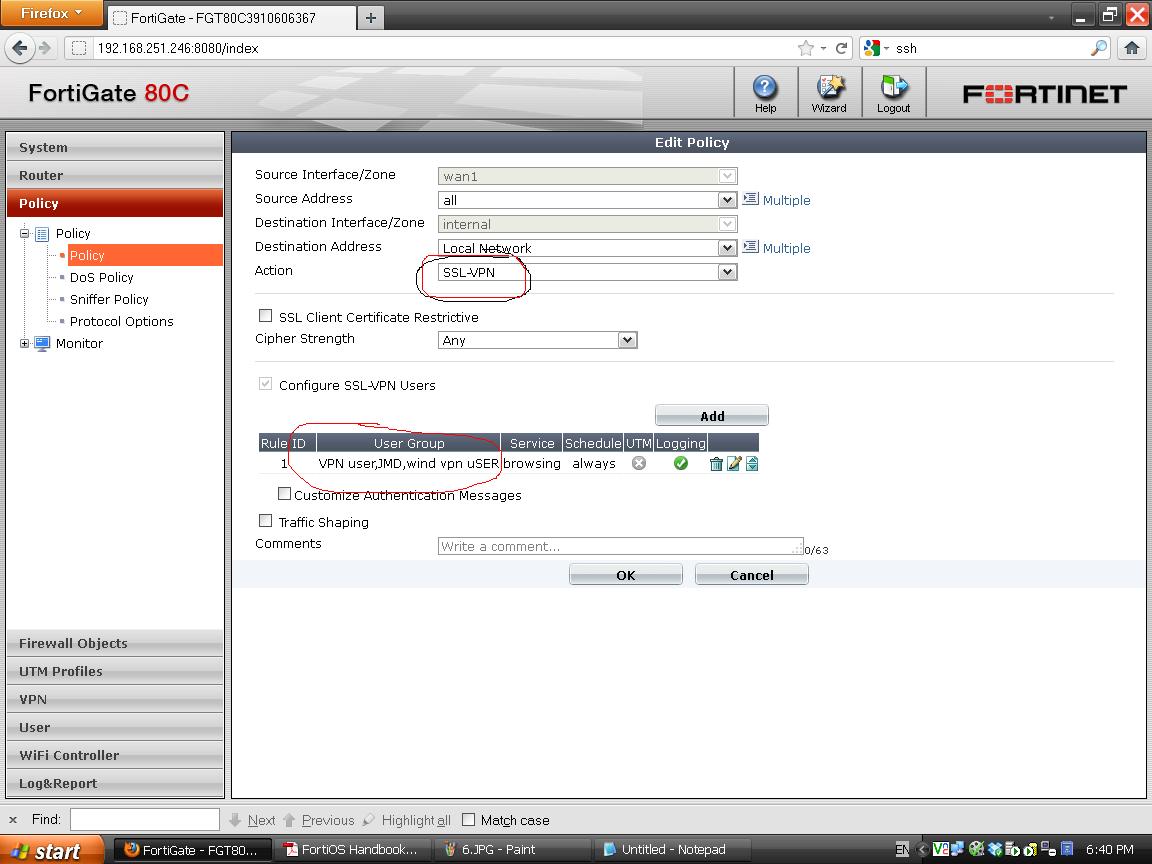Screen dimensions: 1152x864
Task: Collapse the Policy tree node
Action: point(24,234)
